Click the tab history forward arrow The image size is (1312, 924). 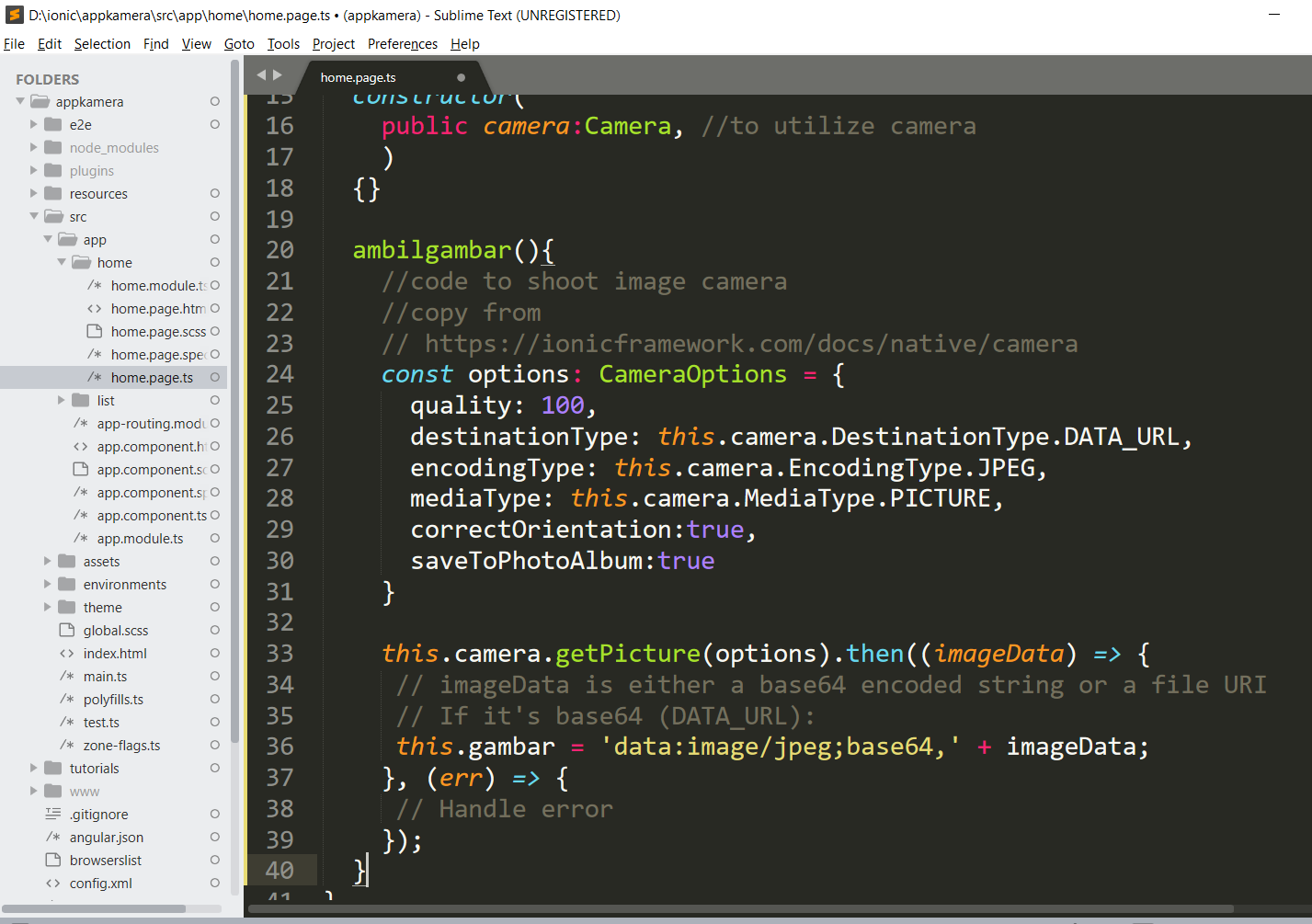[x=278, y=75]
